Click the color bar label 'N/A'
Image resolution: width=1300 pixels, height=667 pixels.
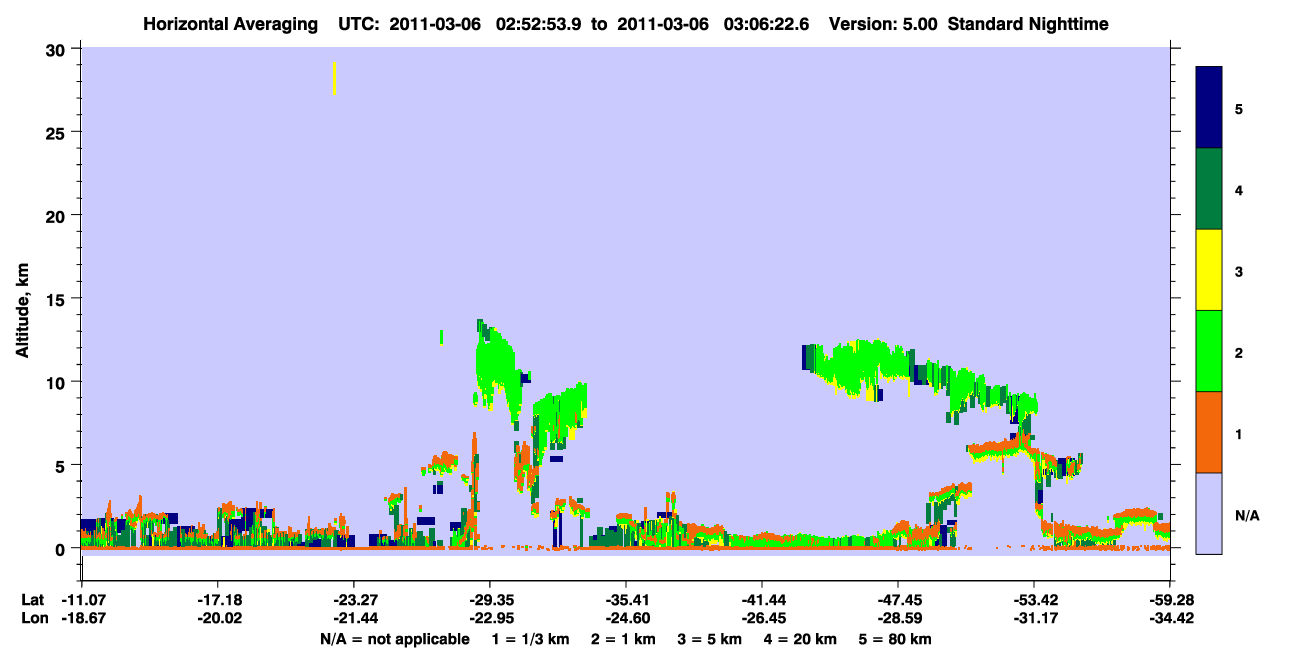[1246, 516]
